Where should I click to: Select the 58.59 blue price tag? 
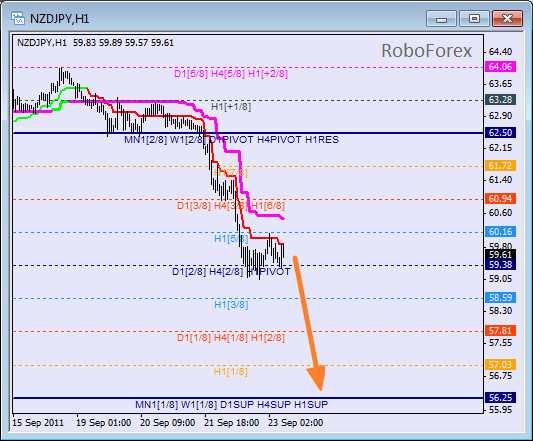click(x=500, y=298)
